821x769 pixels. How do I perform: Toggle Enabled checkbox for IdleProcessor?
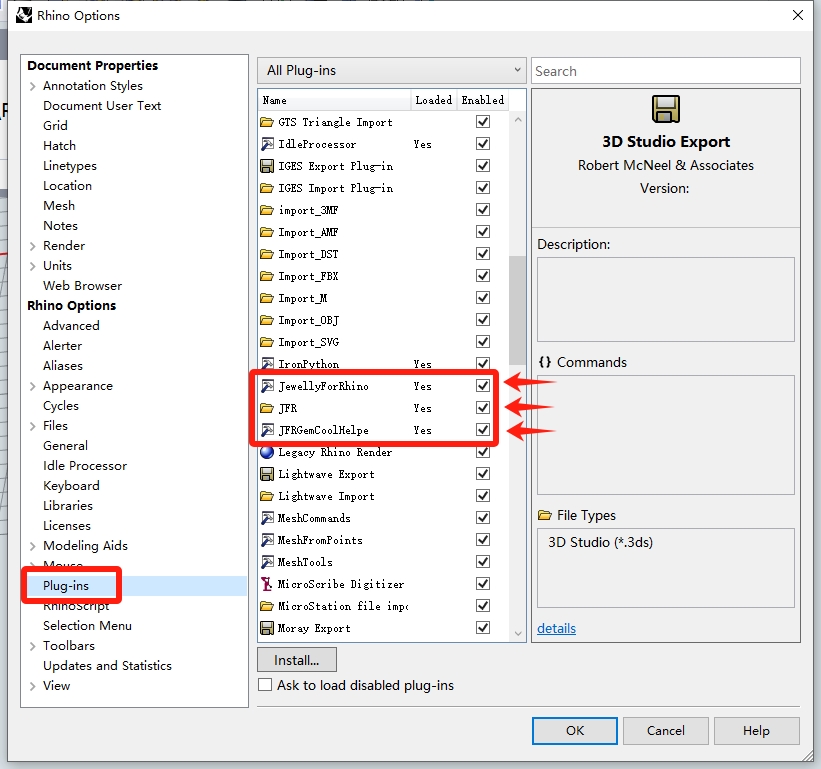pyautogui.click(x=483, y=143)
